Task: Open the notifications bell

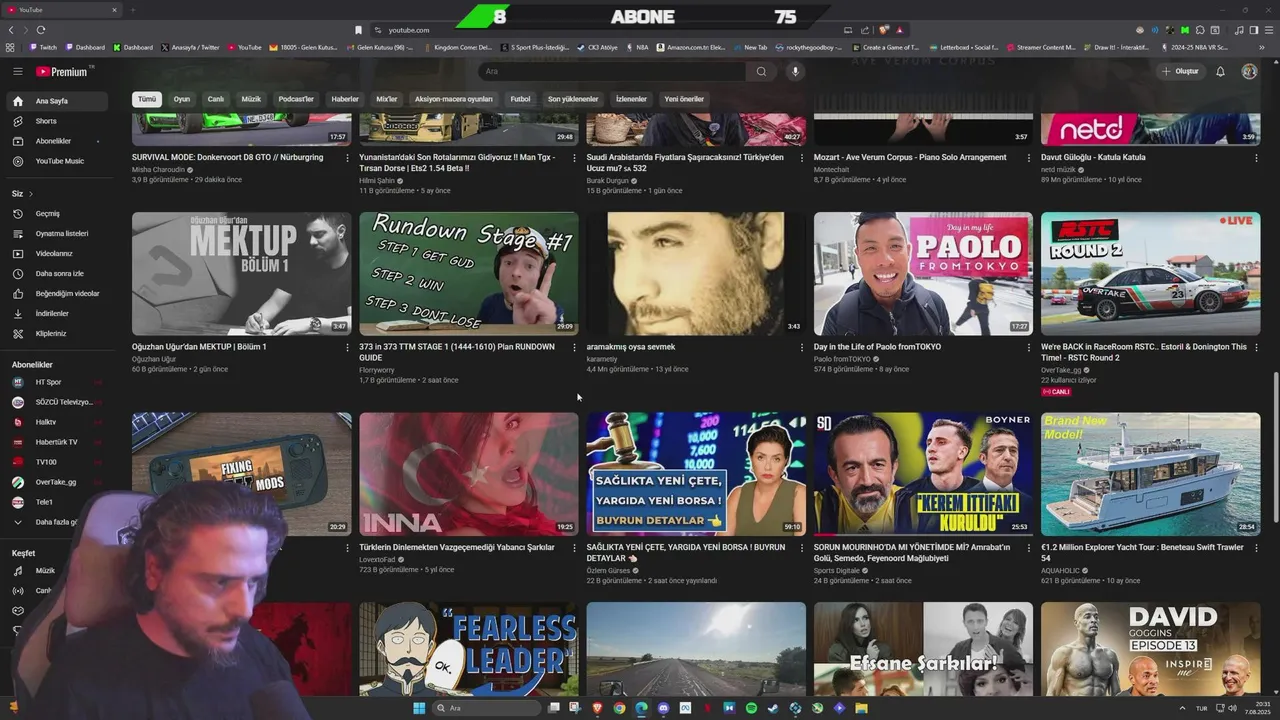Action: click(x=1220, y=71)
